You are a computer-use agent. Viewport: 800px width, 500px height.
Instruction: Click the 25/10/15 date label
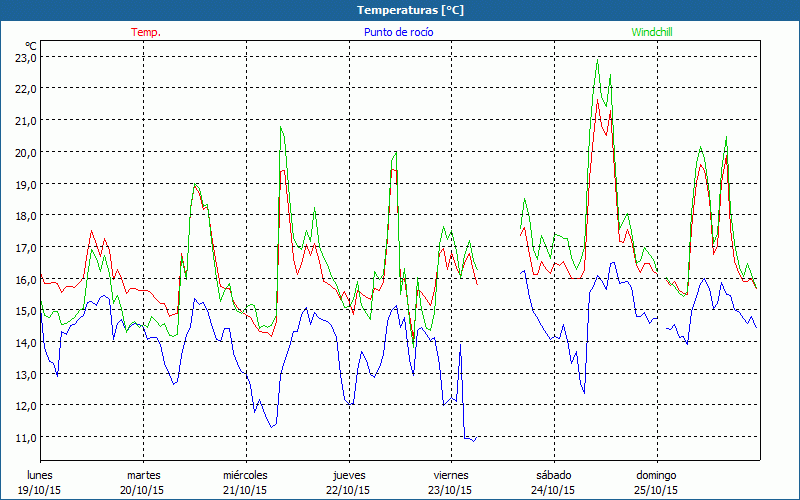click(656, 490)
